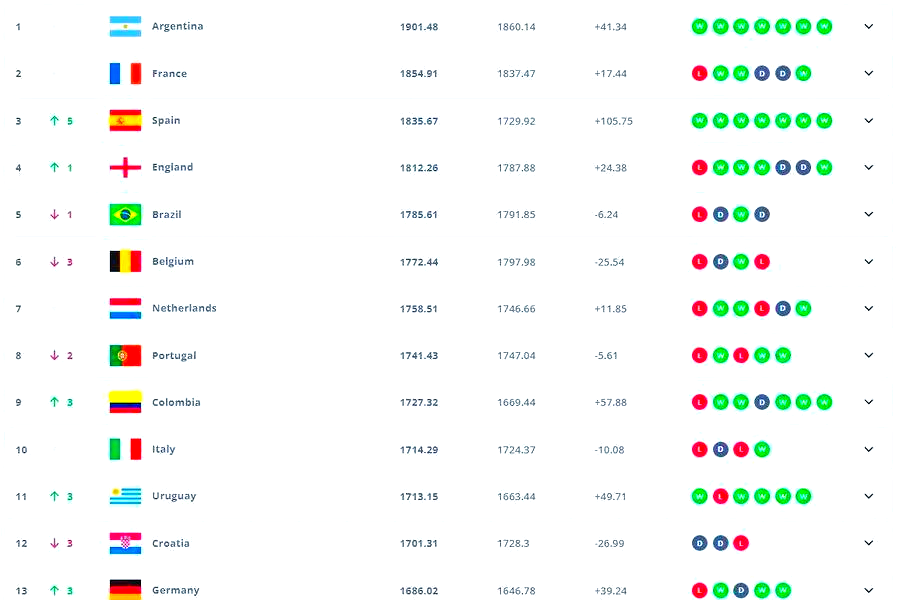Click Spain's green up-arrow rank change
This screenshot has width=900, height=600.
[x=55, y=121]
